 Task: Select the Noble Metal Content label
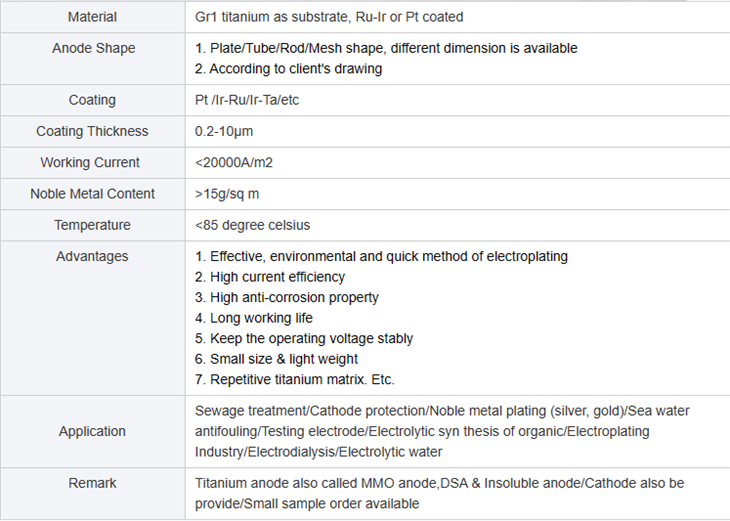[x=92, y=194]
